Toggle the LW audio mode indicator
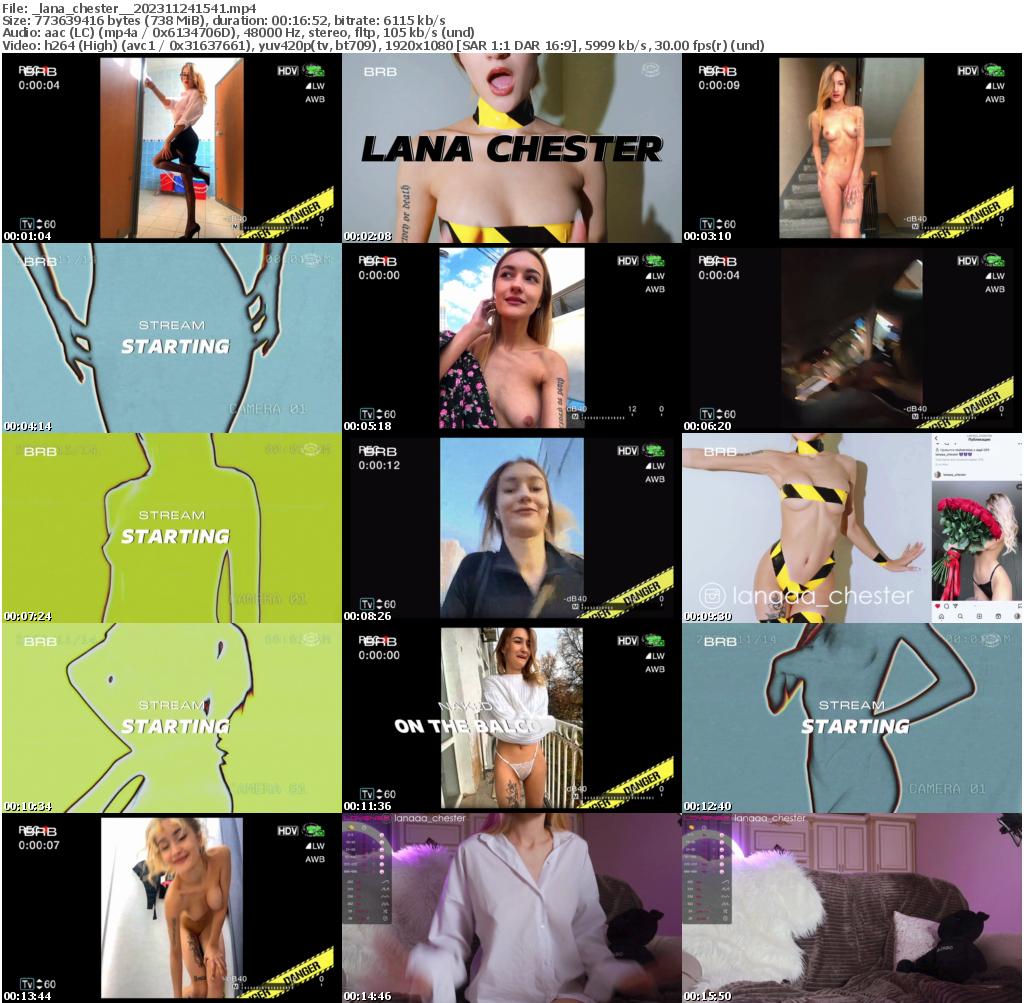The image size is (1024, 1003). point(996,86)
